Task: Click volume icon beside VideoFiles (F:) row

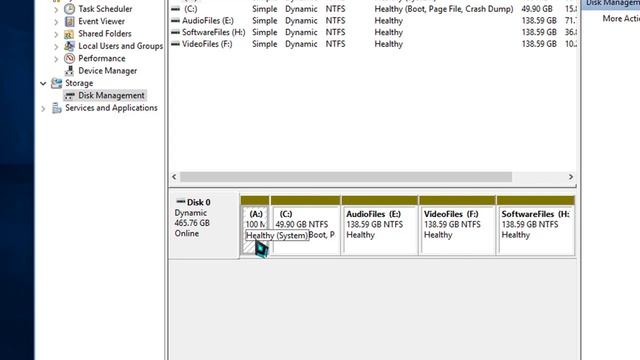Action: pyautogui.click(x=176, y=44)
